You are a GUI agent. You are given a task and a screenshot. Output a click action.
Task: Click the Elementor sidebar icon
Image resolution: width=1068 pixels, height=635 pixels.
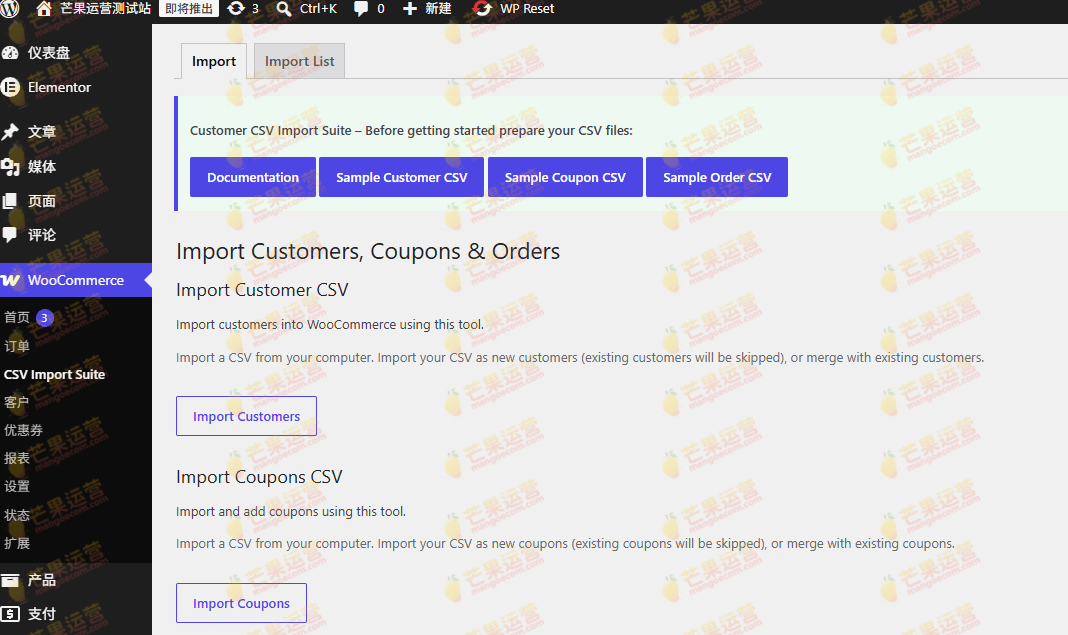pos(10,87)
